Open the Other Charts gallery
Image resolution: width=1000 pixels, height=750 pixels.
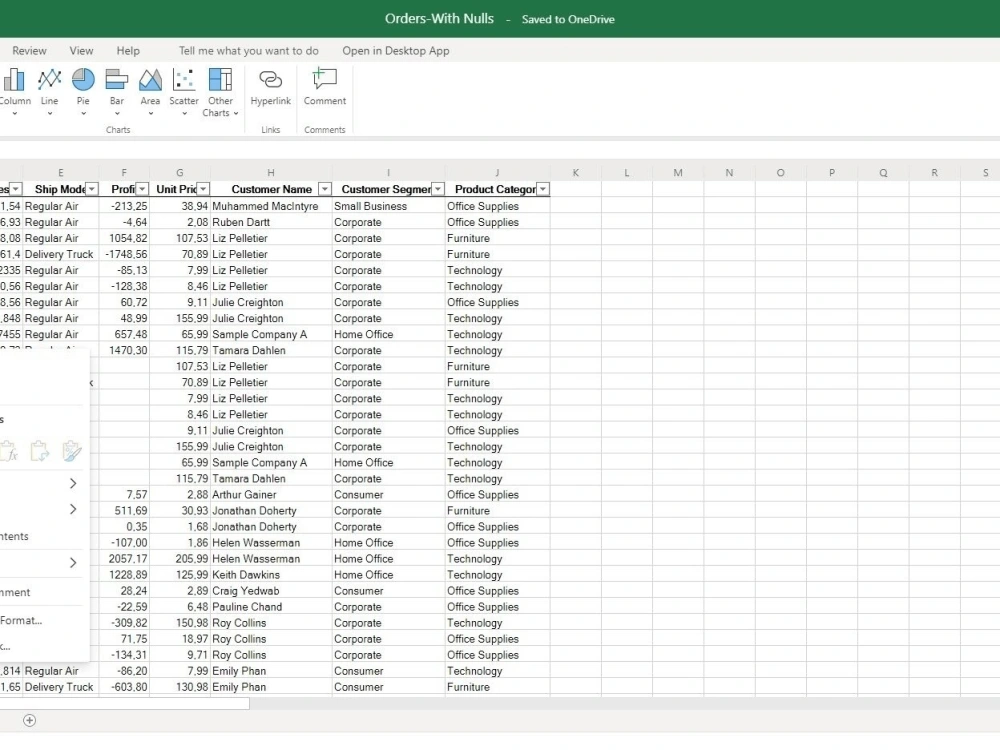(x=221, y=92)
